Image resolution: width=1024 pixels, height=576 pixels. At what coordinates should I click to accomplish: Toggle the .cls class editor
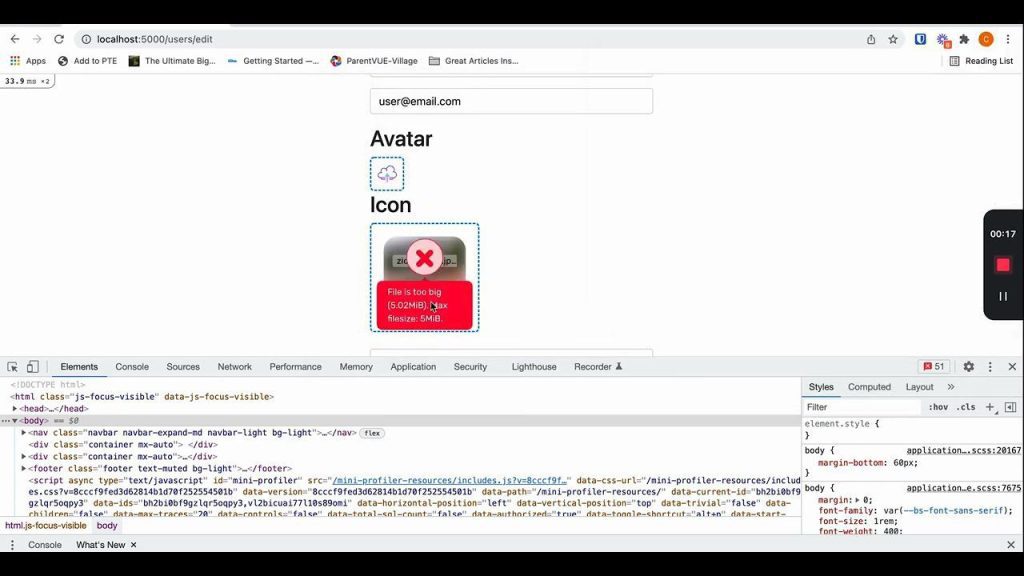point(966,407)
